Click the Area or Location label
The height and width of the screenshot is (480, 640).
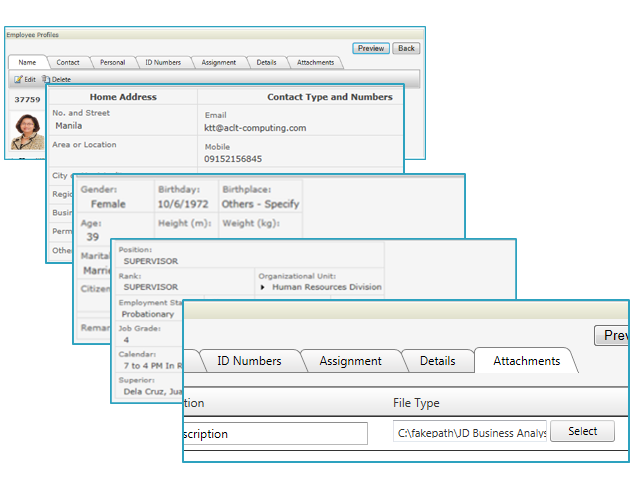coord(84,144)
